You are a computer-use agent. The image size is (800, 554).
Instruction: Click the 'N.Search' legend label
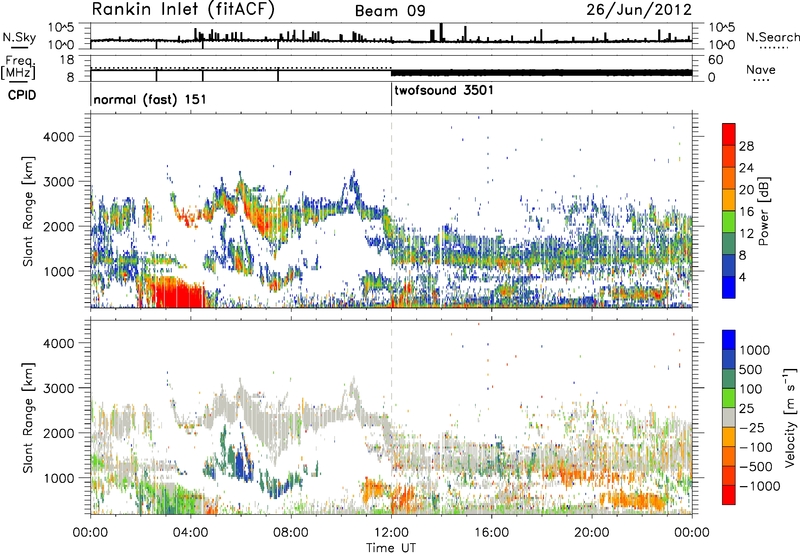coord(773,37)
